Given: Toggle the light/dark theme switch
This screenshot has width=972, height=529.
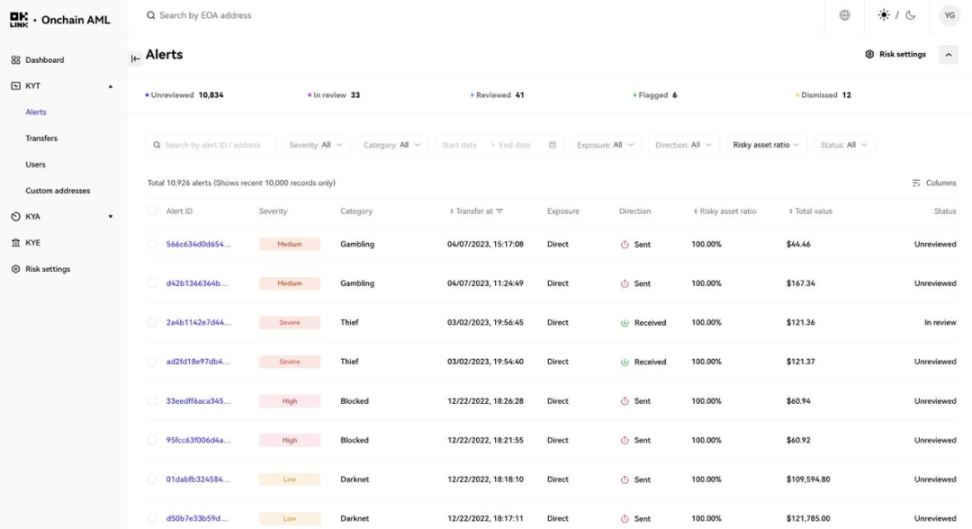Looking at the screenshot, I should click(896, 15).
